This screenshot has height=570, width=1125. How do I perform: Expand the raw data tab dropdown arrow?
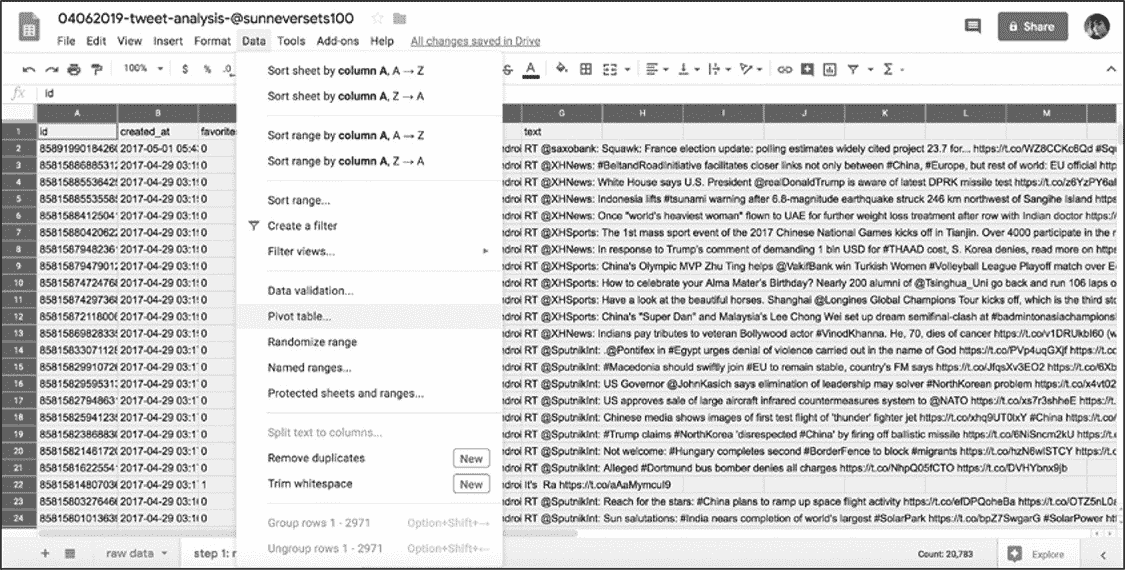[x=166, y=553]
